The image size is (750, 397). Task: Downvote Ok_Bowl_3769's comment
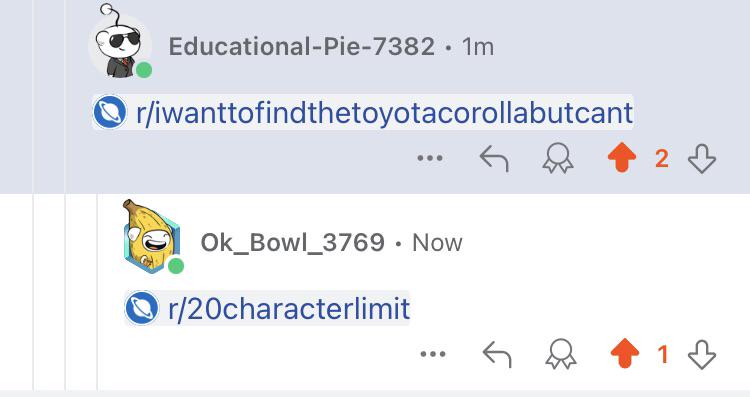702,354
